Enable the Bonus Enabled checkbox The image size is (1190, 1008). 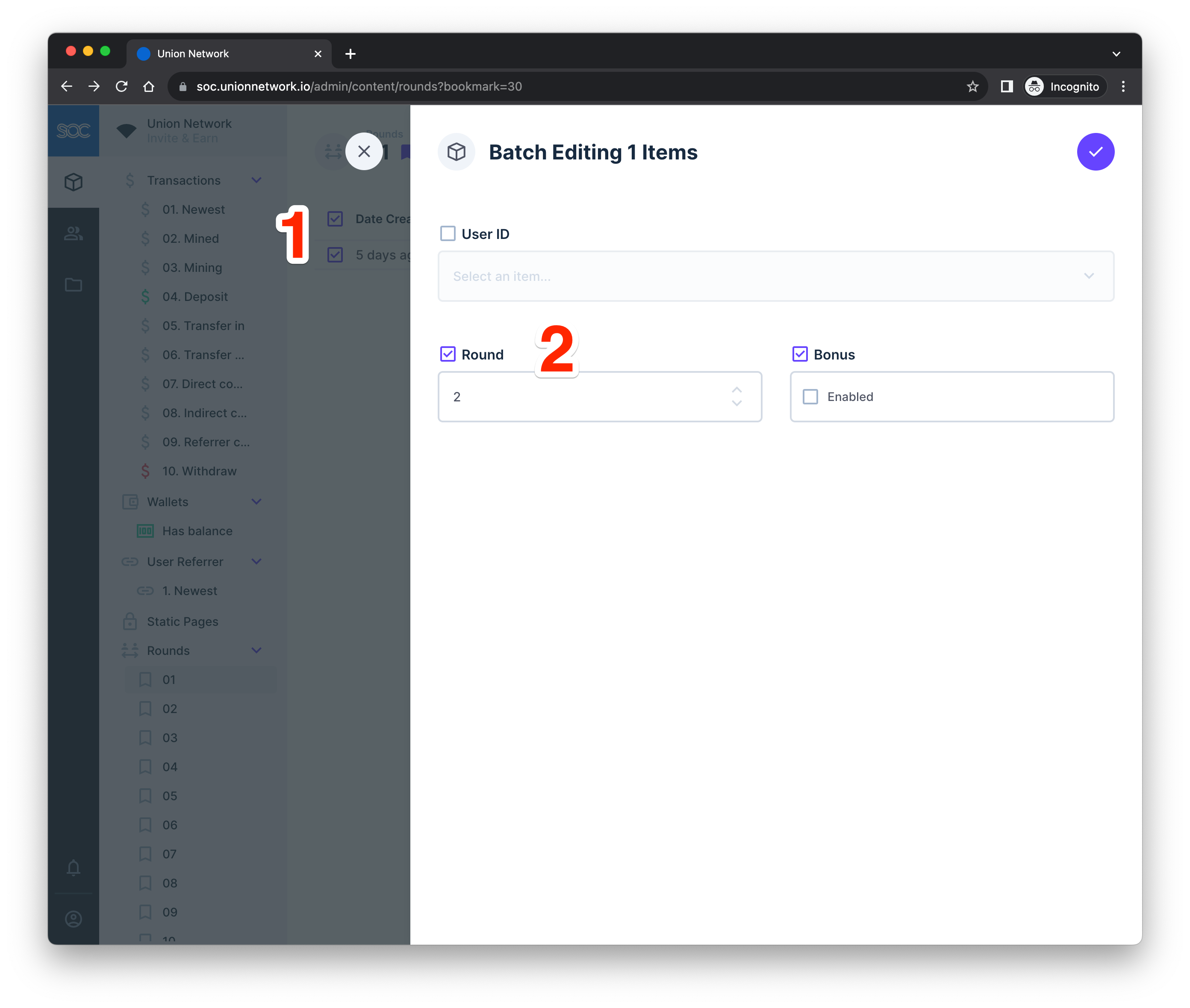(x=810, y=397)
